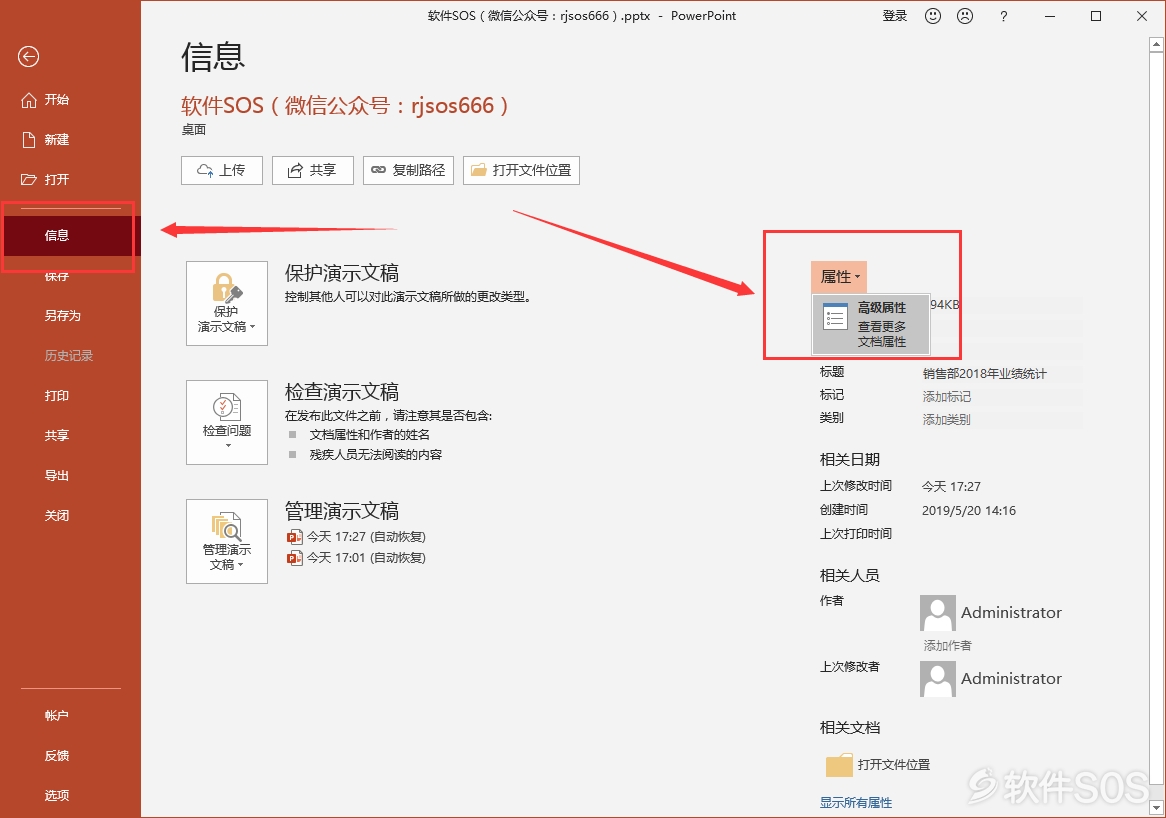Click the 登录 sign-in link
The width and height of the screenshot is (1166, 818).
tap(895, 16)
